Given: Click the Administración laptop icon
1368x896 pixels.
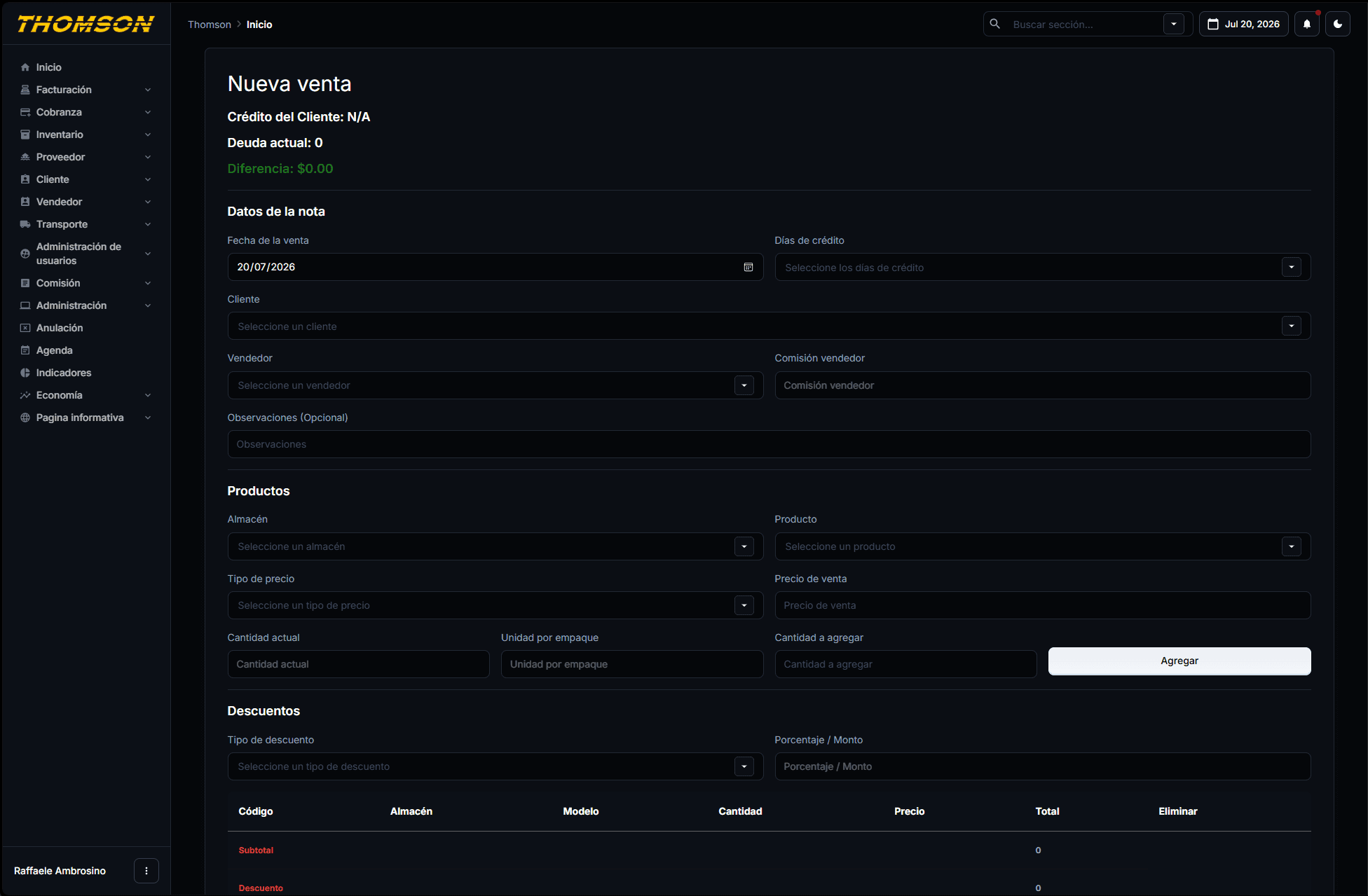Looking at the screenshot, I should [25, 305].
